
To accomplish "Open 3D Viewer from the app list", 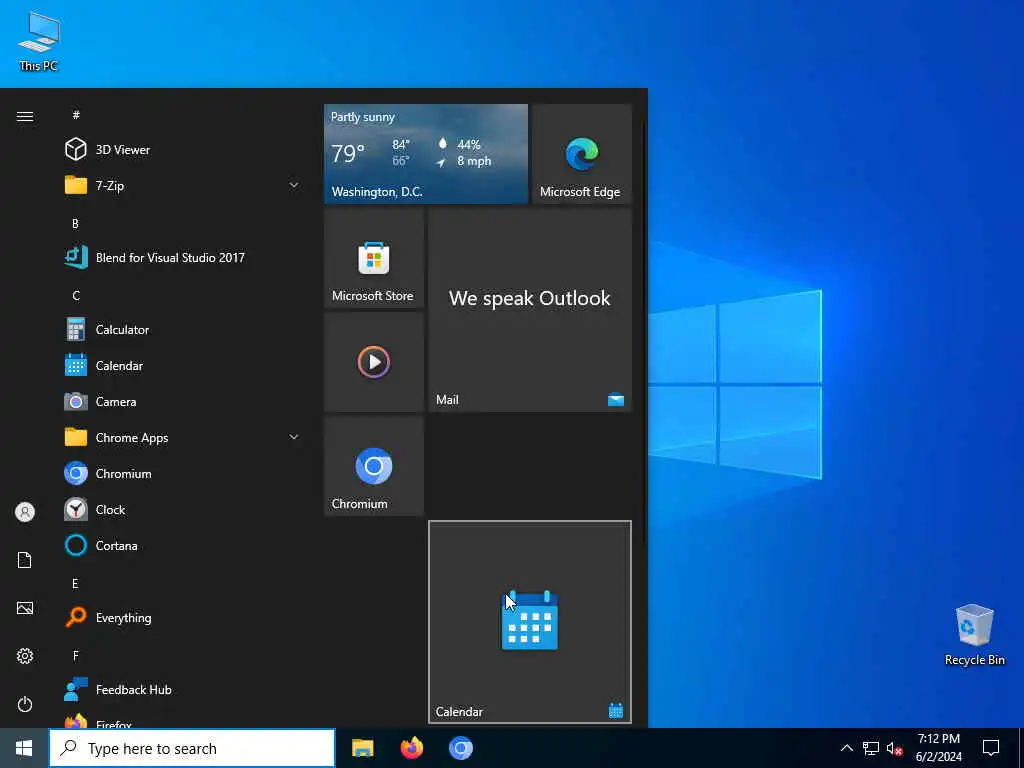I will point(183,150).
